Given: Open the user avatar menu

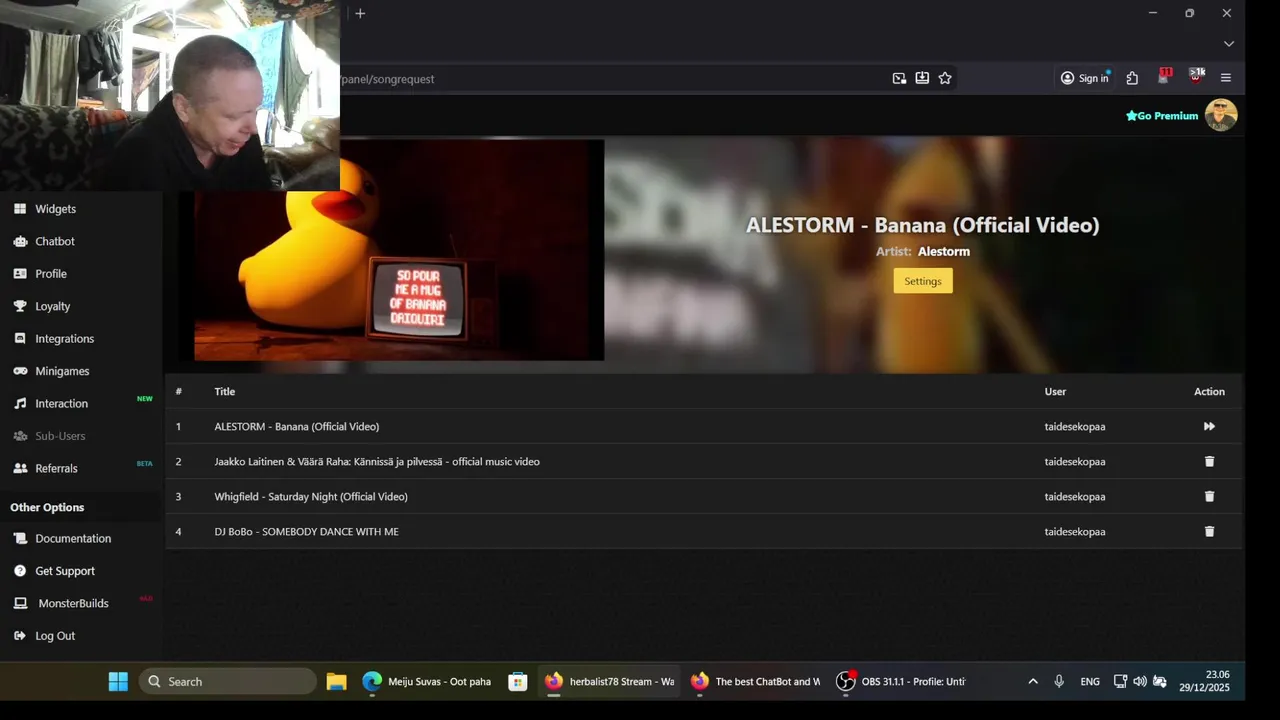Looking at the screenshot, I should [x=1221, y=115].
